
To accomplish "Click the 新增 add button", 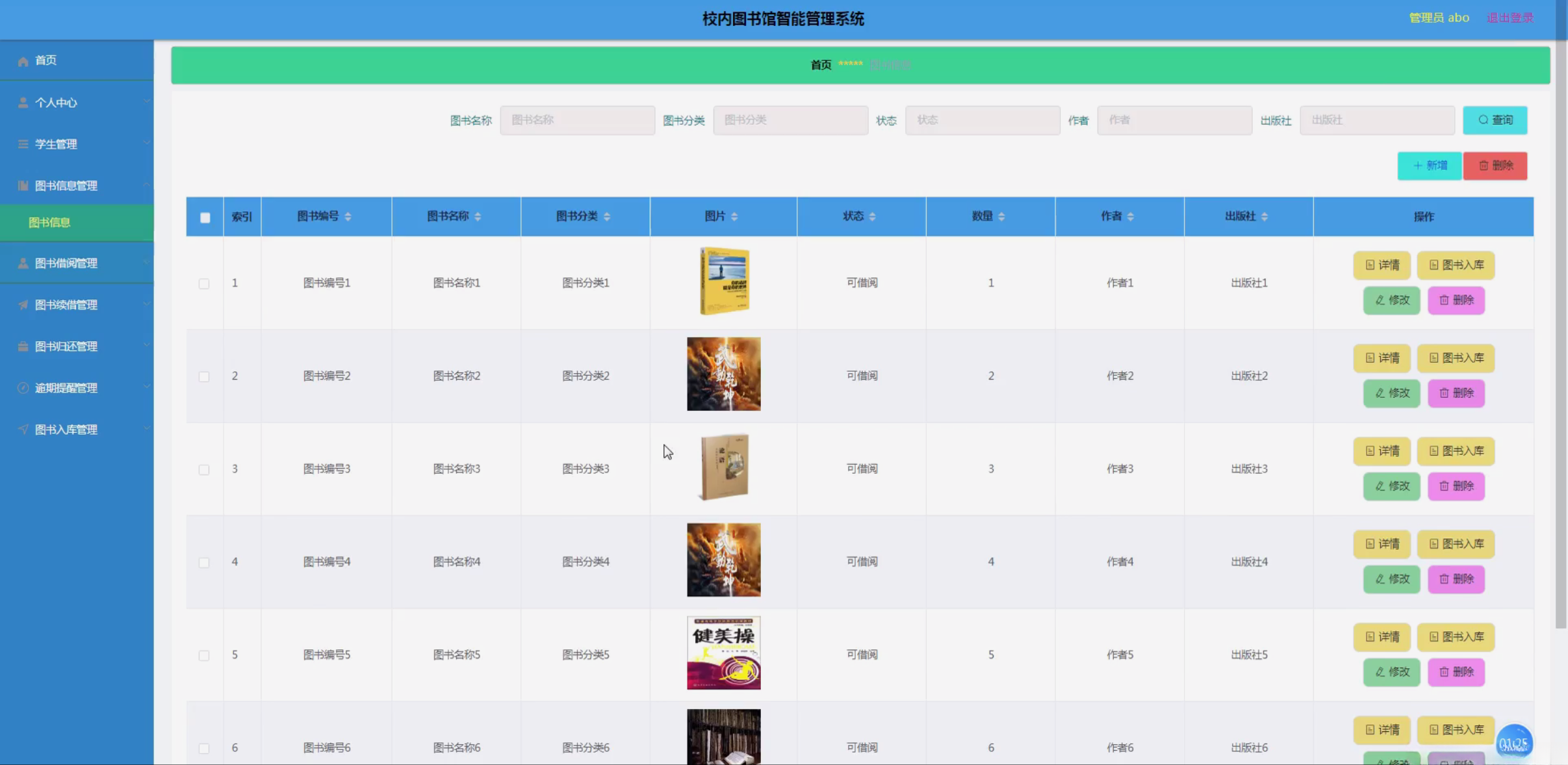I will (x=1429, y=166).
